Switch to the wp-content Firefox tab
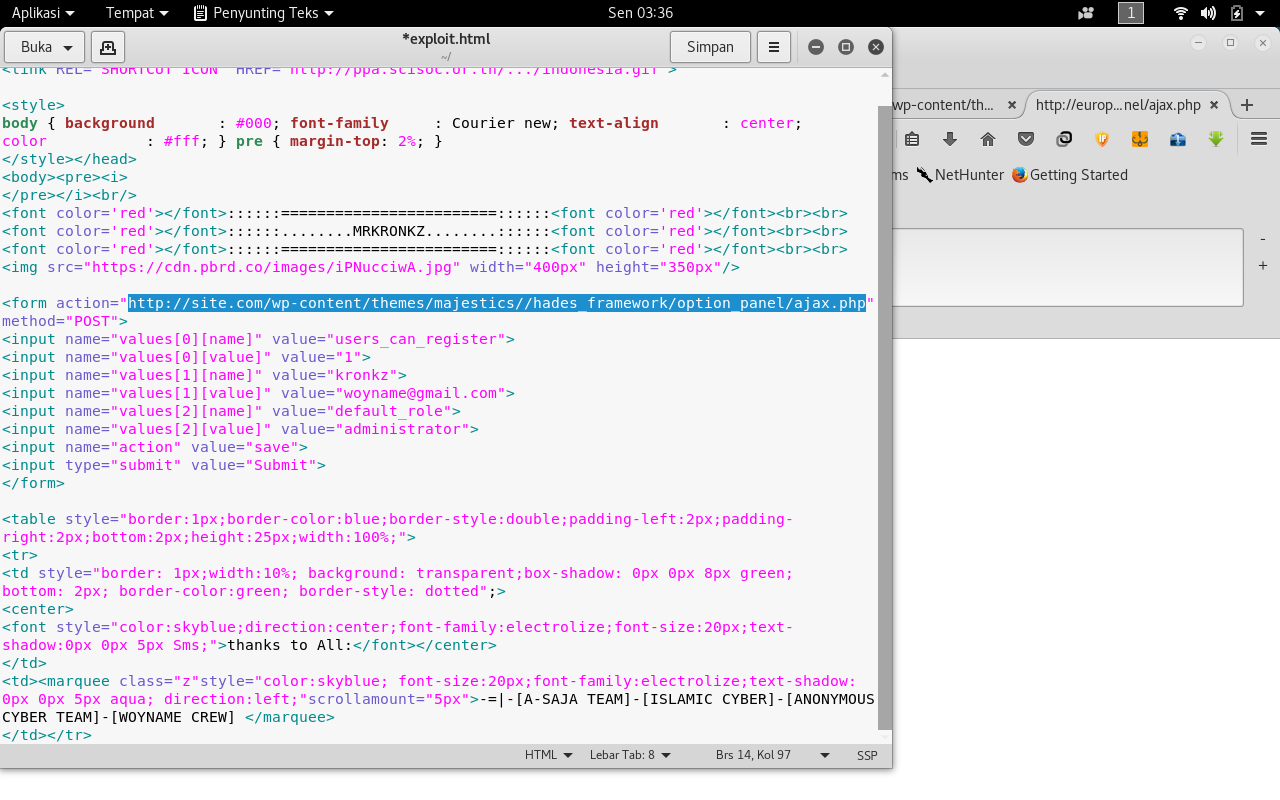This screenshot has height=800, width=1280. coord(942,105)
